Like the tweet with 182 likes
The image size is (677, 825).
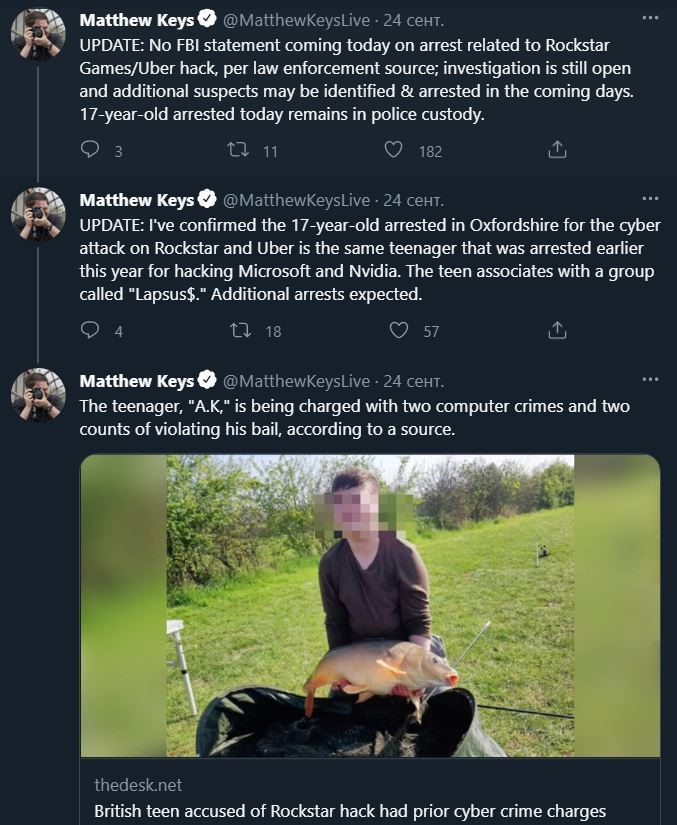click(394, 150)
